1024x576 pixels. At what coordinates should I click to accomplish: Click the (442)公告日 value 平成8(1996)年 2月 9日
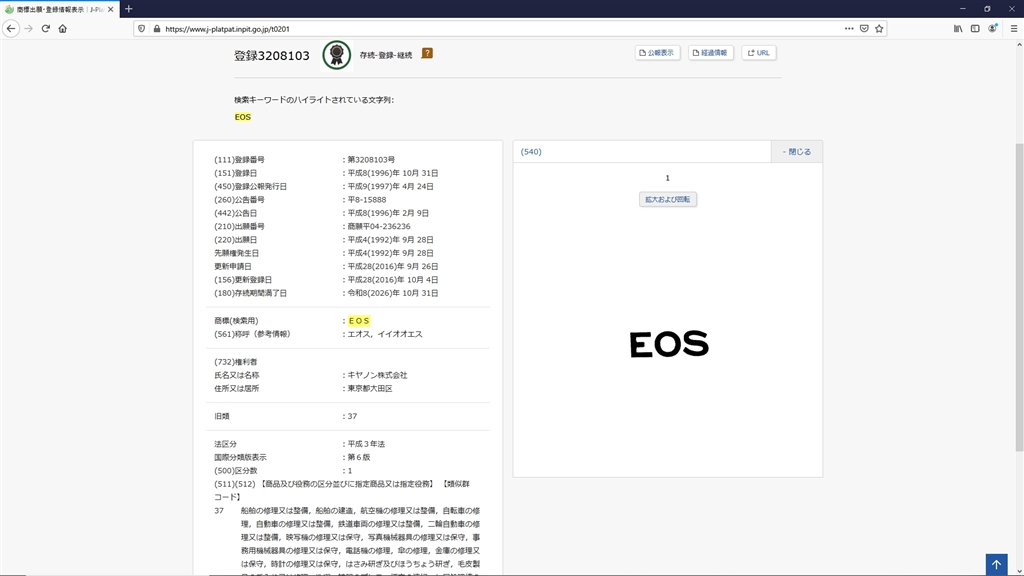(388, 213)
